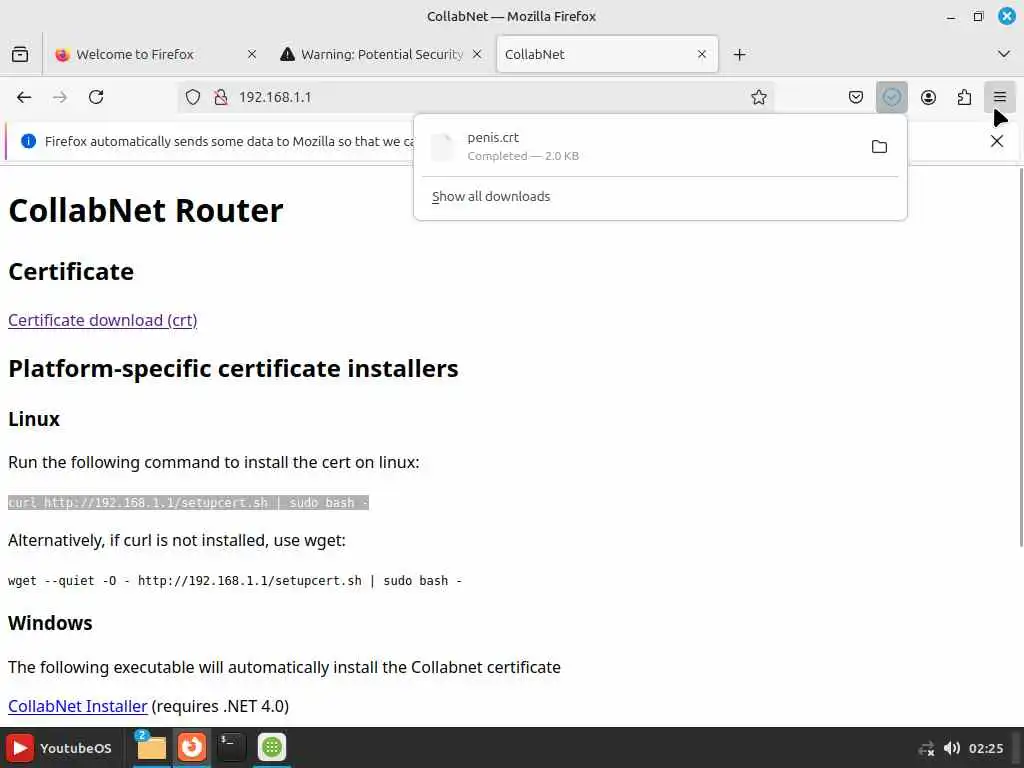Click the info icon in notification bar
Image resolution: width=1024 pixels, height=768 pixels.
tap(28, 141)
